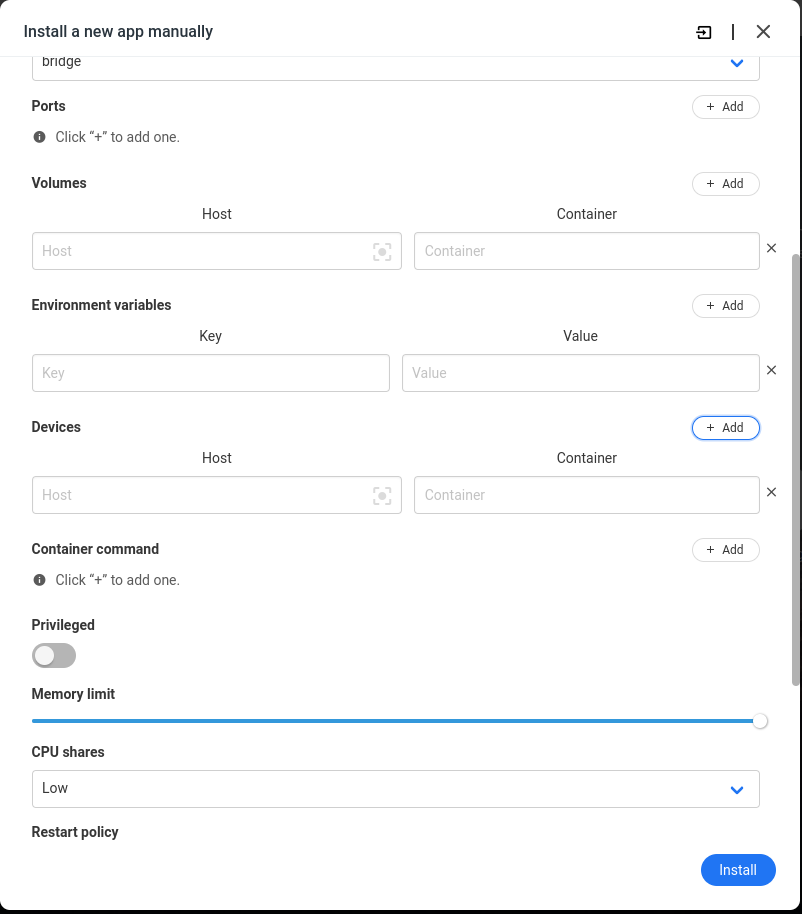Click Add next to Container command
The height and width of the screenshot is (914, 802).
pos(725,549)
